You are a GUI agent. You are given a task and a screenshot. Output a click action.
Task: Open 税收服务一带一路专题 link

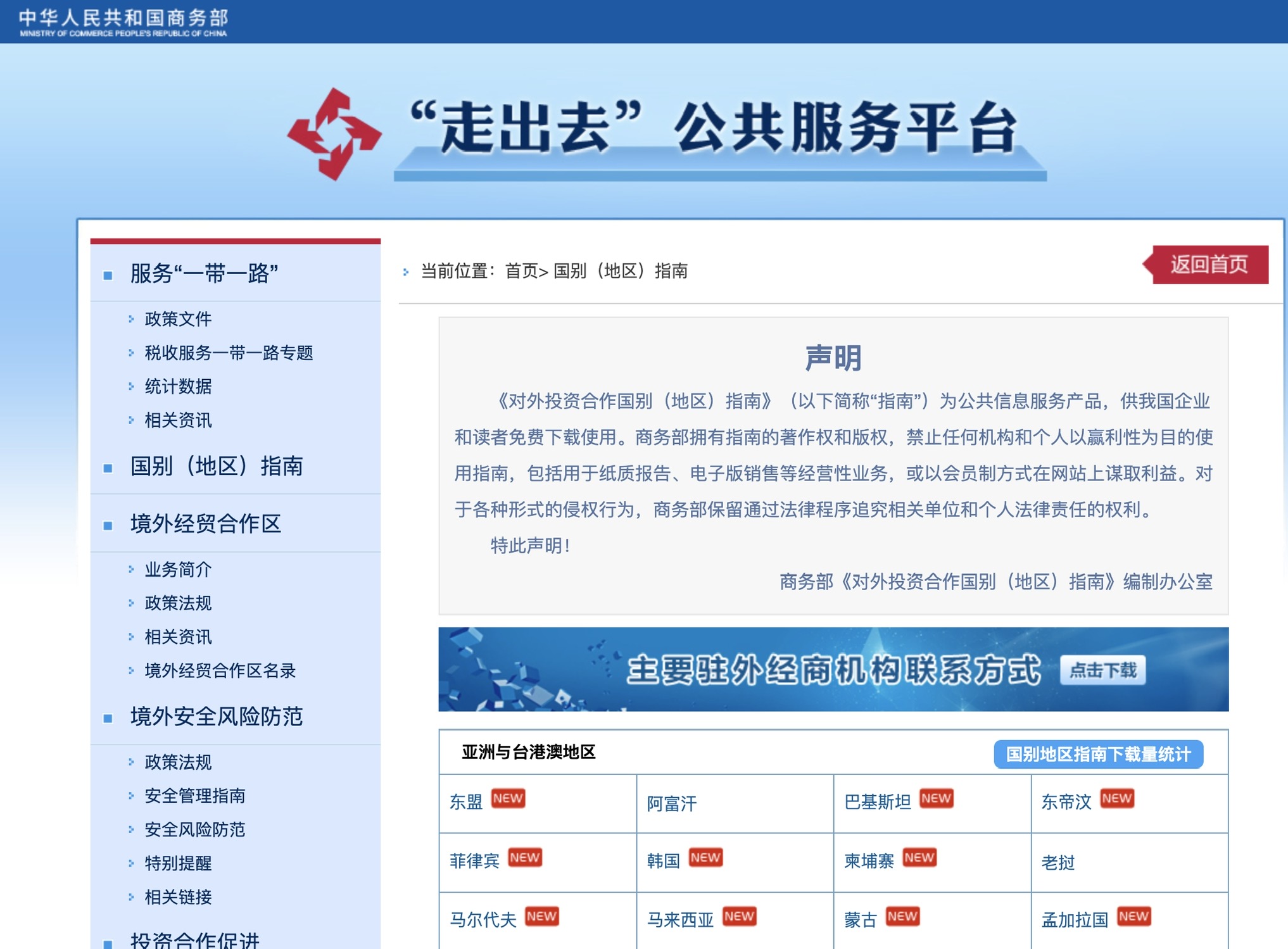229,353
